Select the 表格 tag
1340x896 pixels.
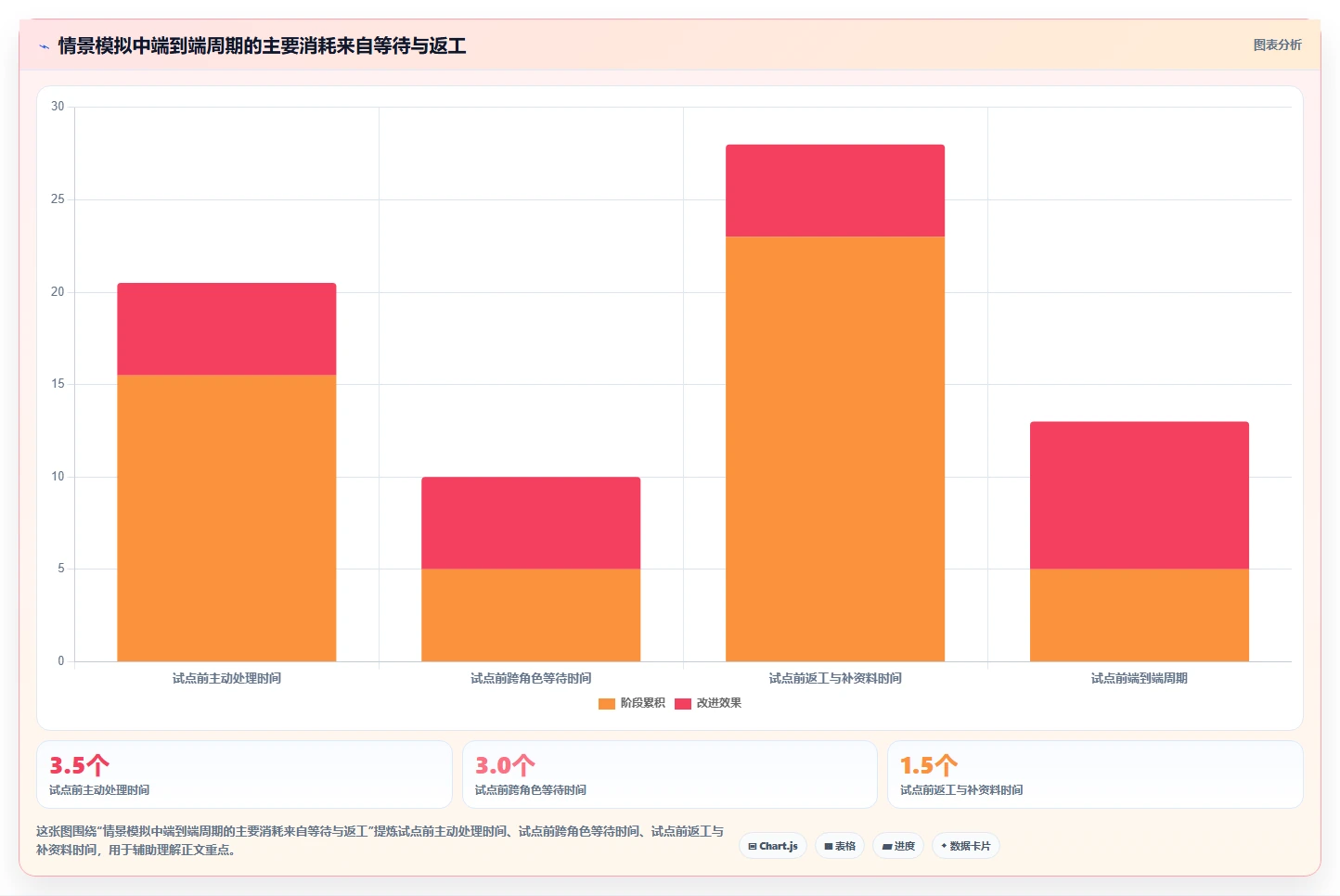[x=840, y=846]
